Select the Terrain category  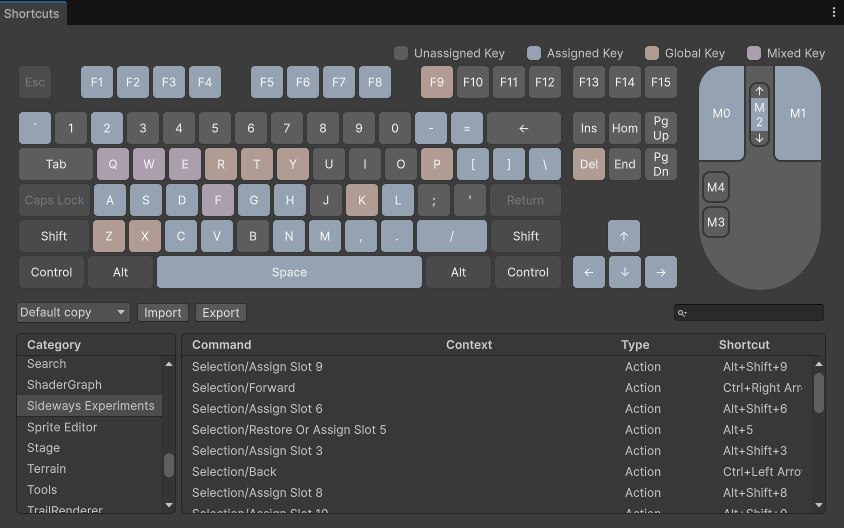point(89,469)
